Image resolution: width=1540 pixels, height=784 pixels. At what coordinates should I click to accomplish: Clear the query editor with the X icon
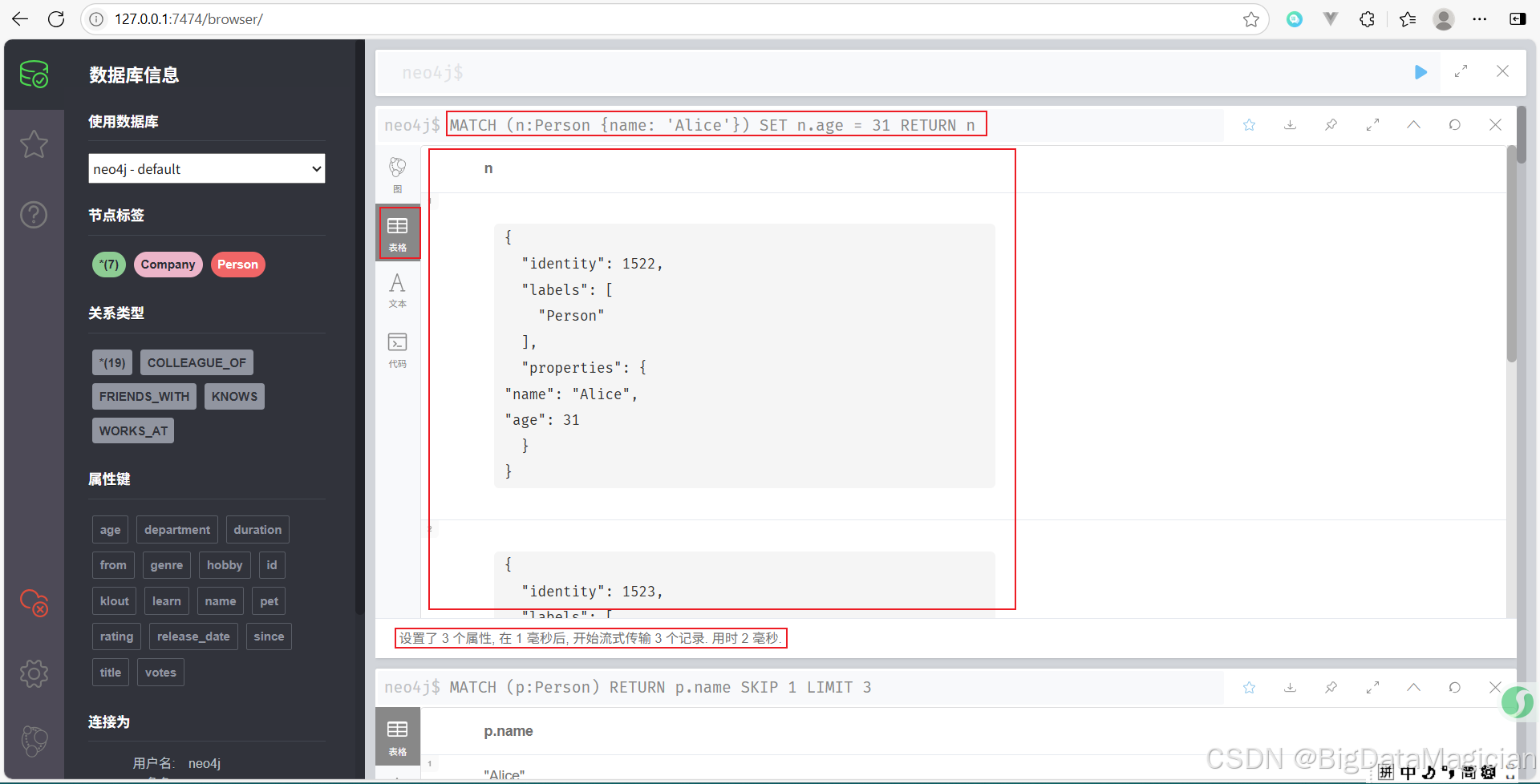1502,71
